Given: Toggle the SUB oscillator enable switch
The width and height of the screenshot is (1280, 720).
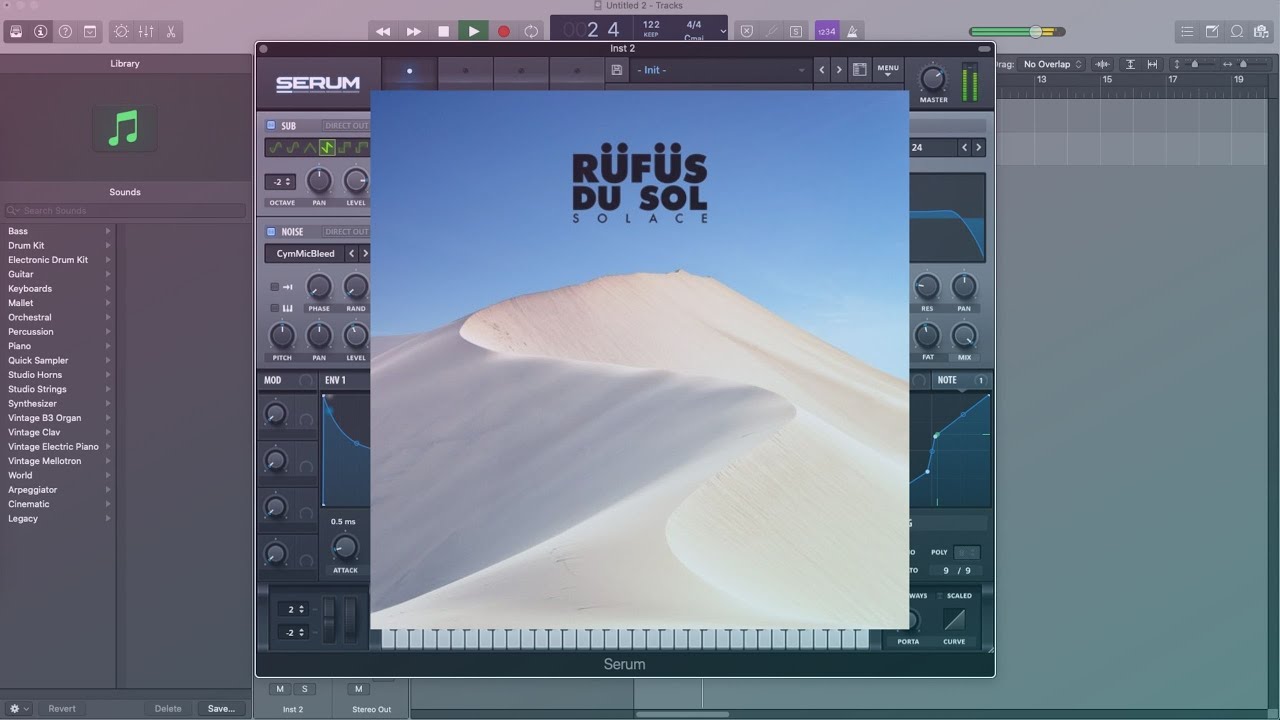Looking at the screenshot, I should point(270,126).
